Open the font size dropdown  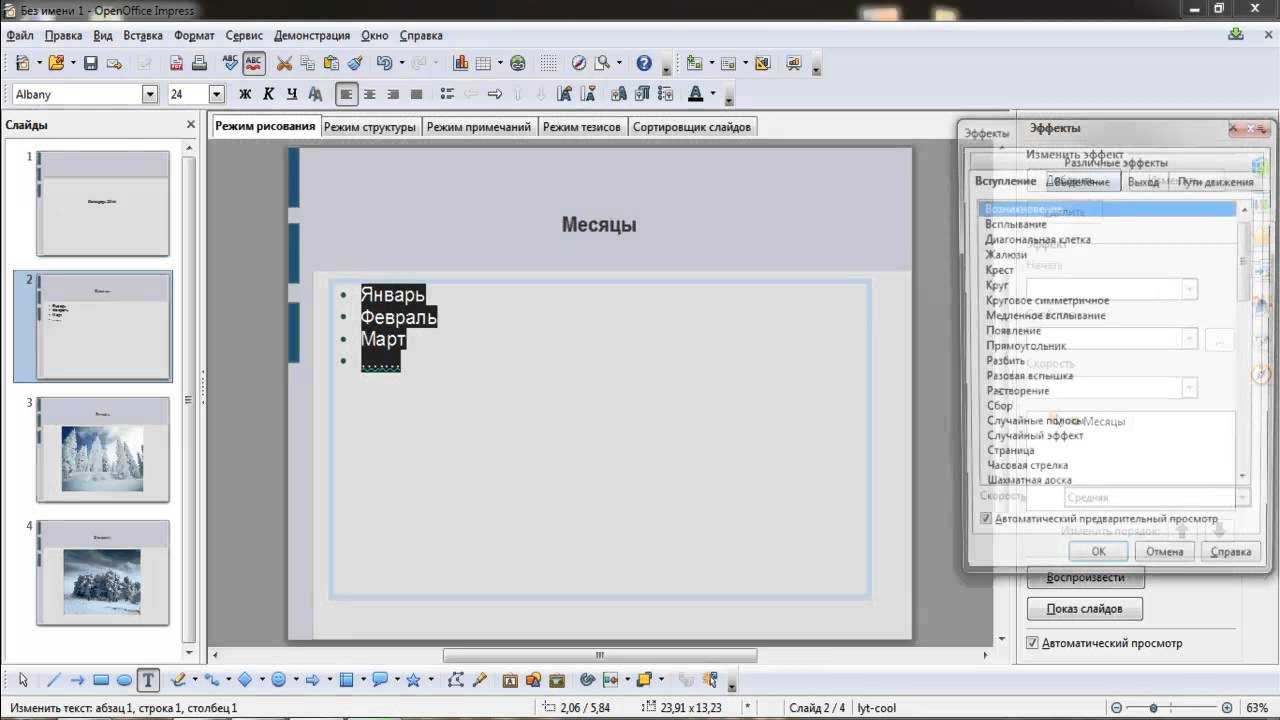click(217, 94)
